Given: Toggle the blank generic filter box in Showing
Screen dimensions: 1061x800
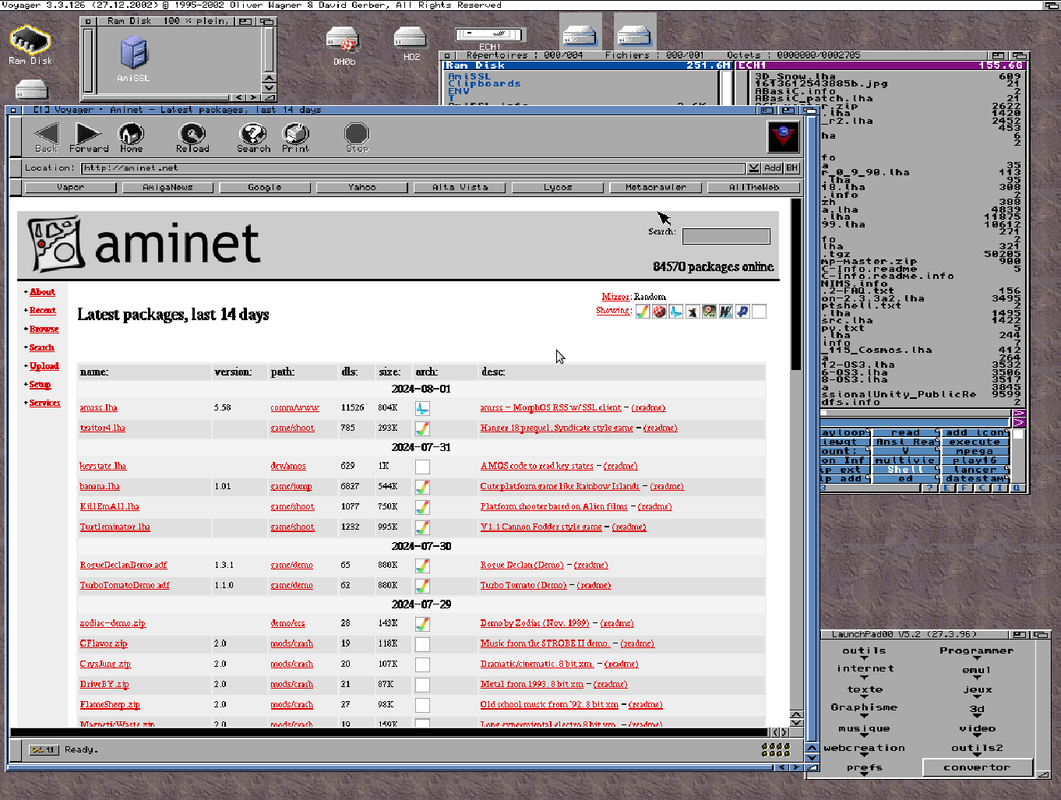Looking at the screenshot, I should tap(759, 311).
